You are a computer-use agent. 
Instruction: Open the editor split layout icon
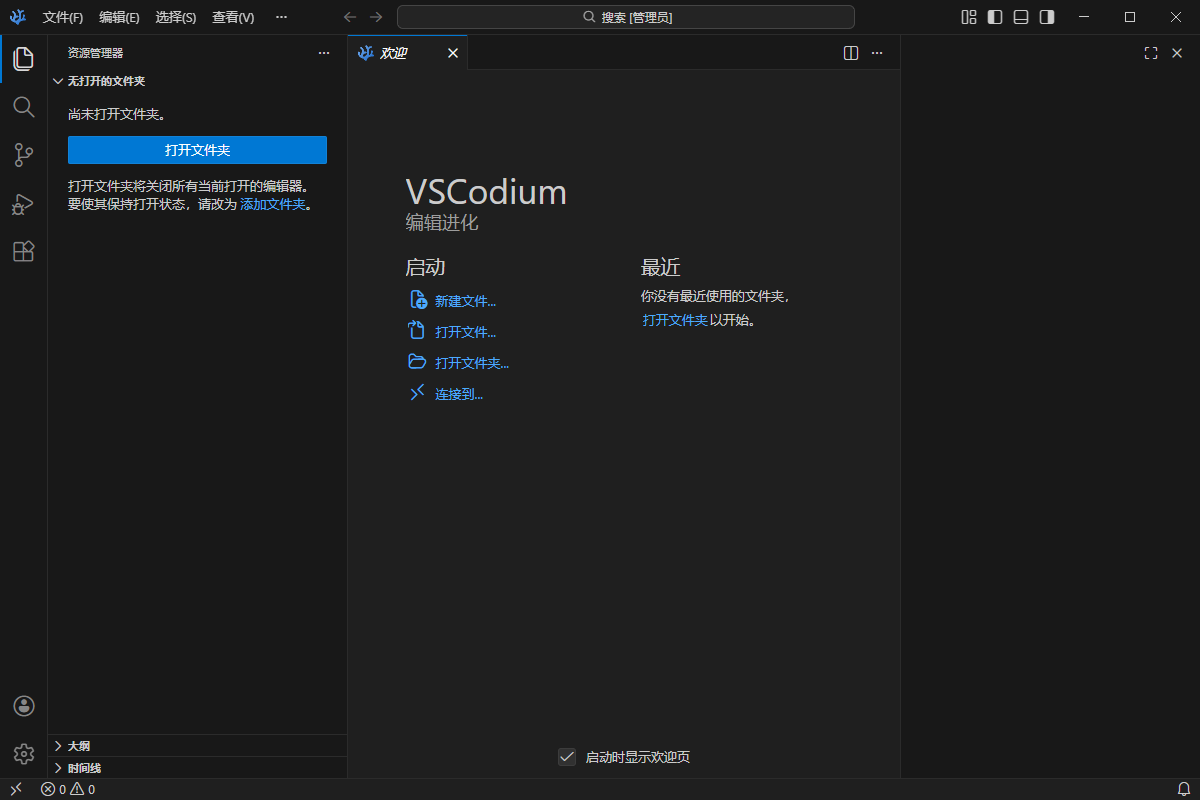850,53
